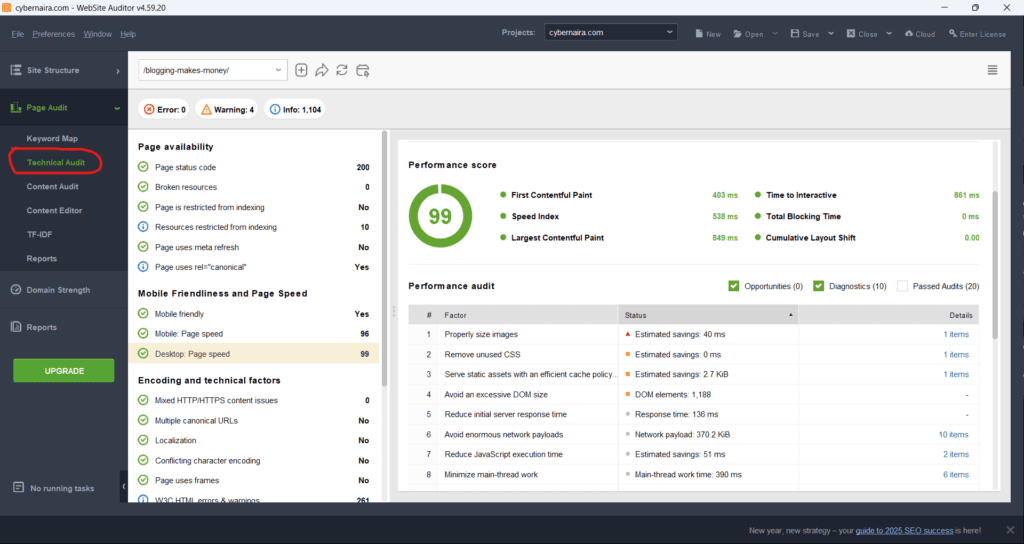Click the scheduled audit calendar icon
This screenshot has height=544, width=1024.
(x=363, y=70)
